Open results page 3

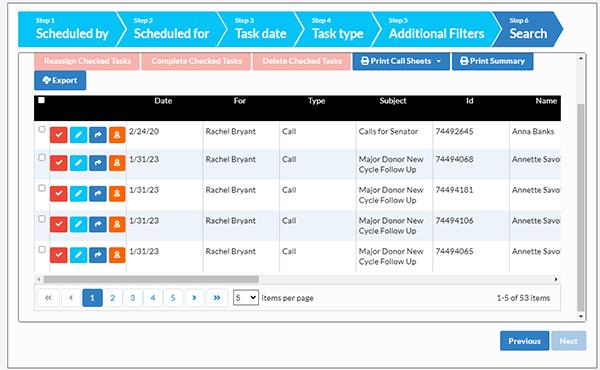(132, 298)
